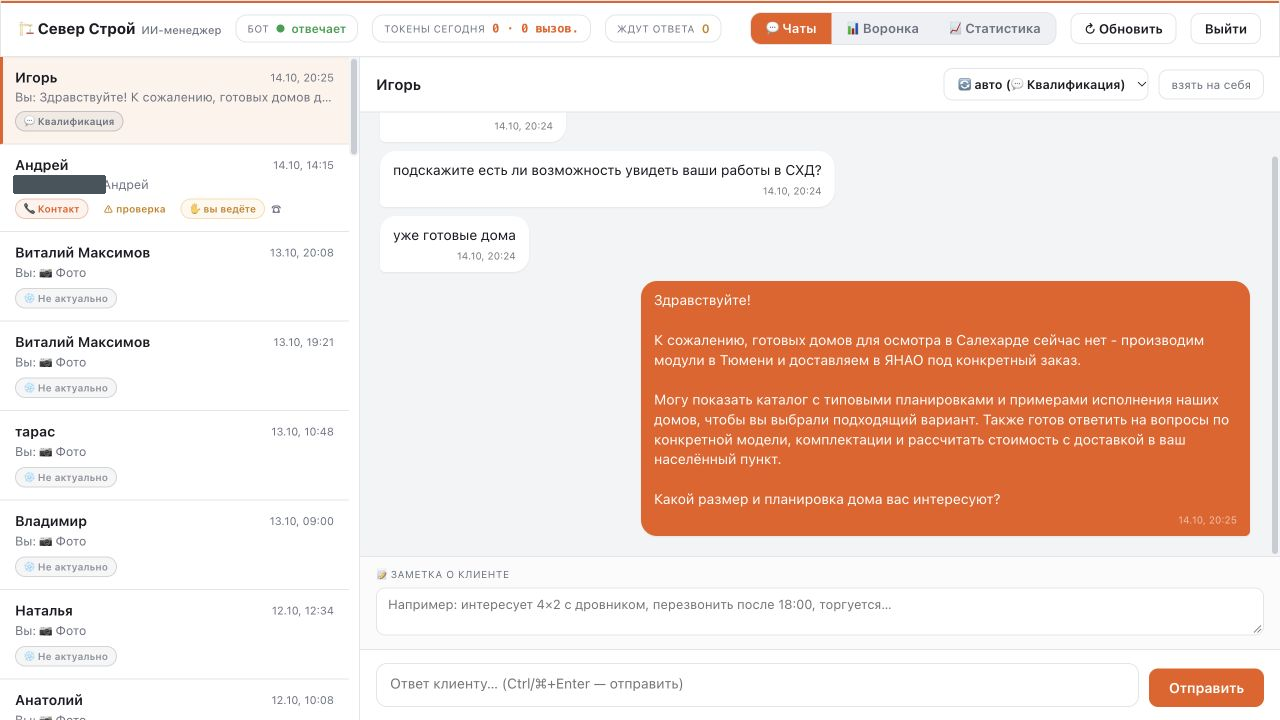Click the Контакт phone badge for Андрей
Image resolution: width=1280 pixels, height=720 pixels.
pos(52,209)
